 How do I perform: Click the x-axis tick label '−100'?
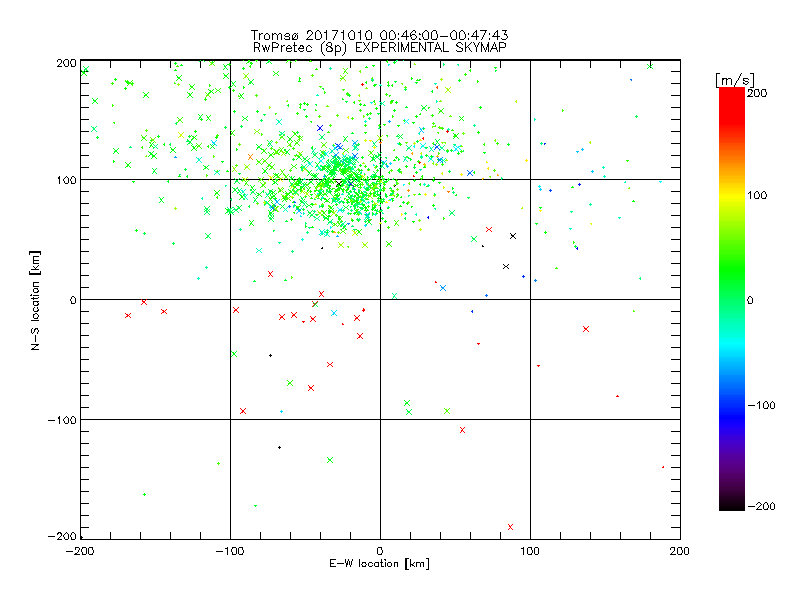pos(230,551)
